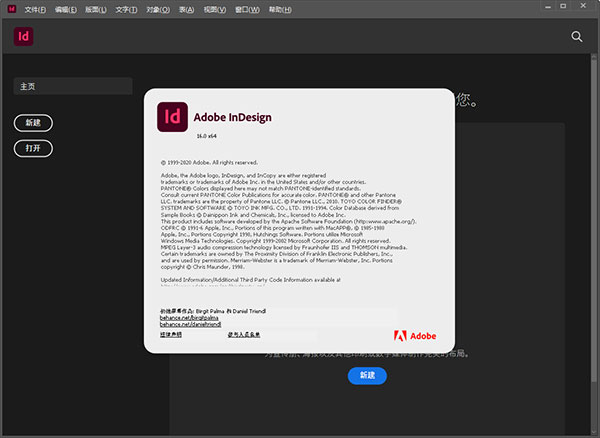Viewport: 600px width, 438px height.
Task: Click the blue 新建 button at bottom
Action: pos(367,375)
